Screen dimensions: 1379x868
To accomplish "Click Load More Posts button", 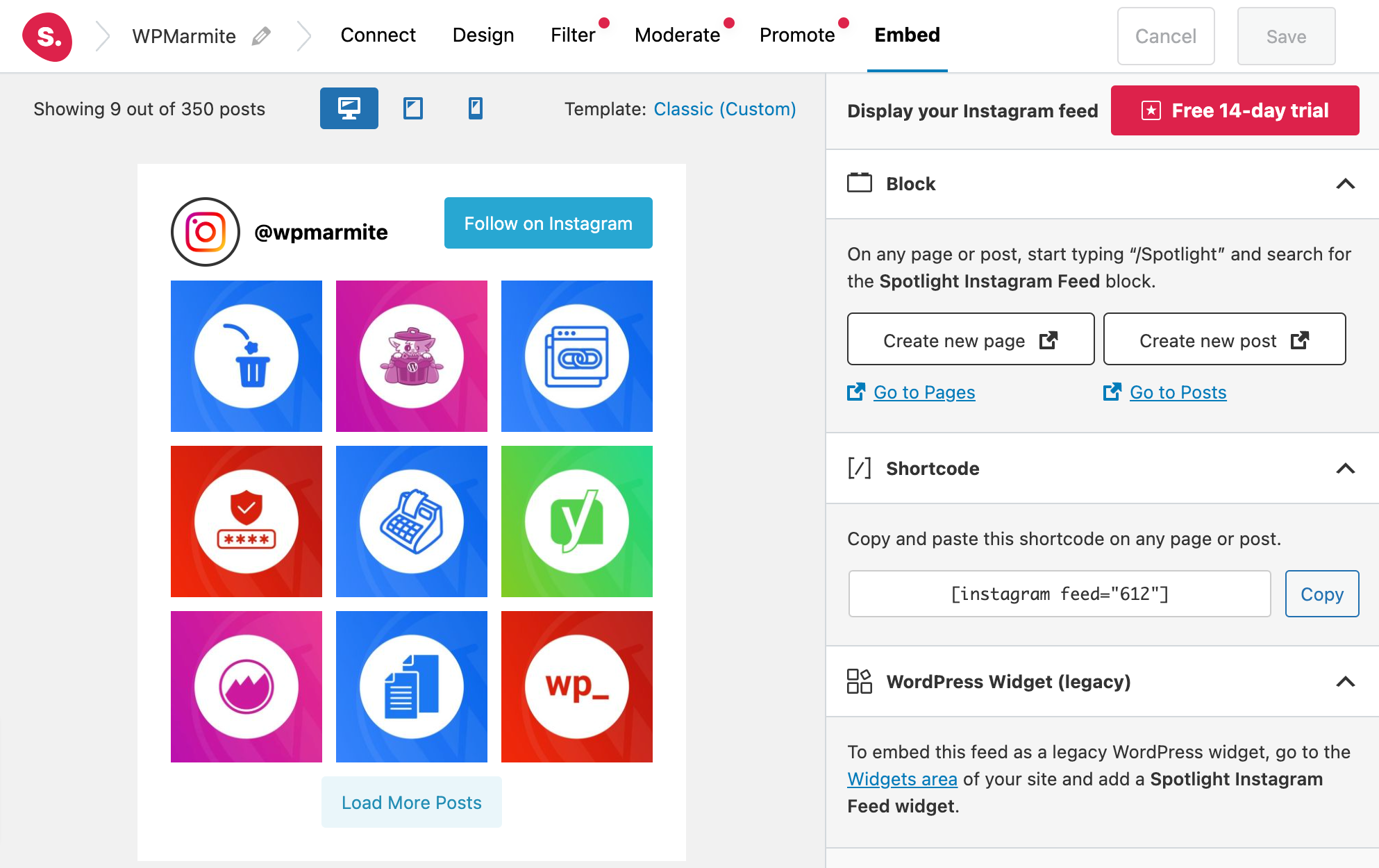I will coord(412,802).
